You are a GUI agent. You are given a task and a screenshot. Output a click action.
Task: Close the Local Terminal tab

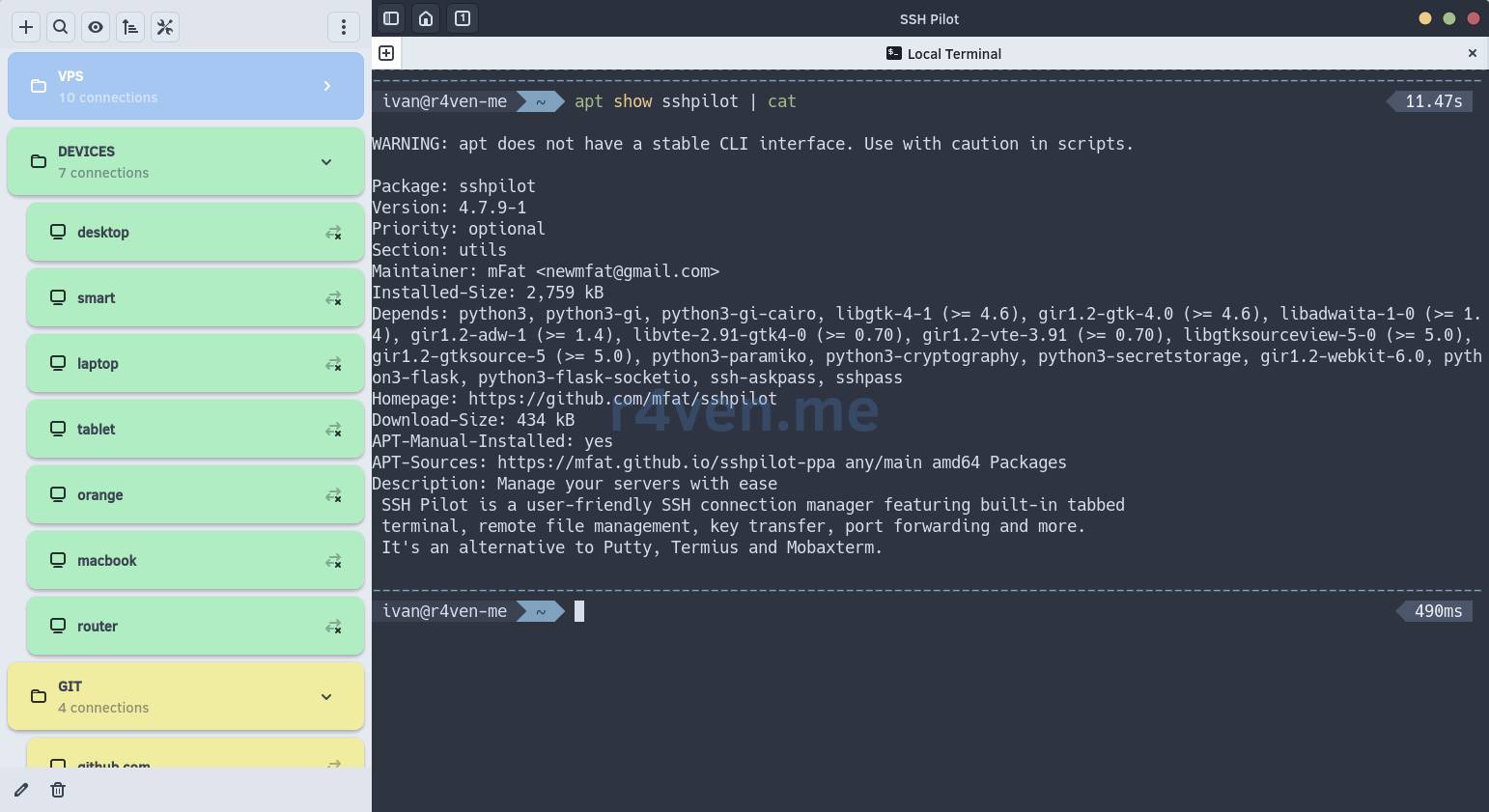tap(1472, 53)
